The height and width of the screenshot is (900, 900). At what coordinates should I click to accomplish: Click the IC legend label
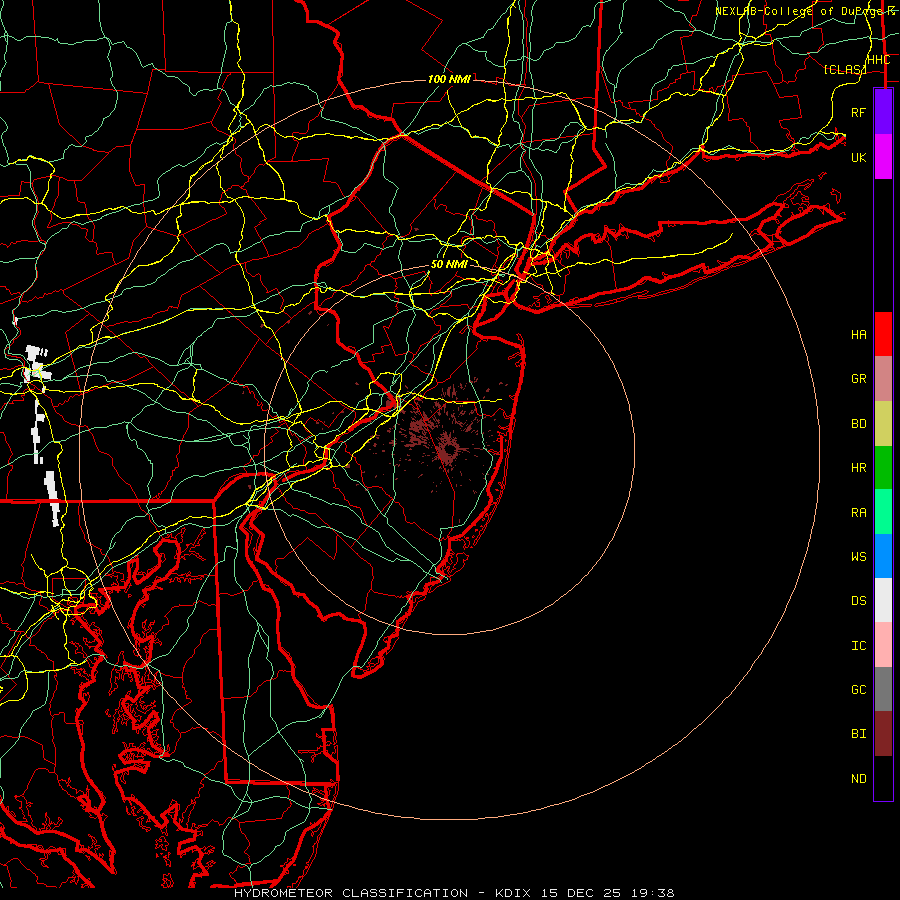(x=859, y=646)
